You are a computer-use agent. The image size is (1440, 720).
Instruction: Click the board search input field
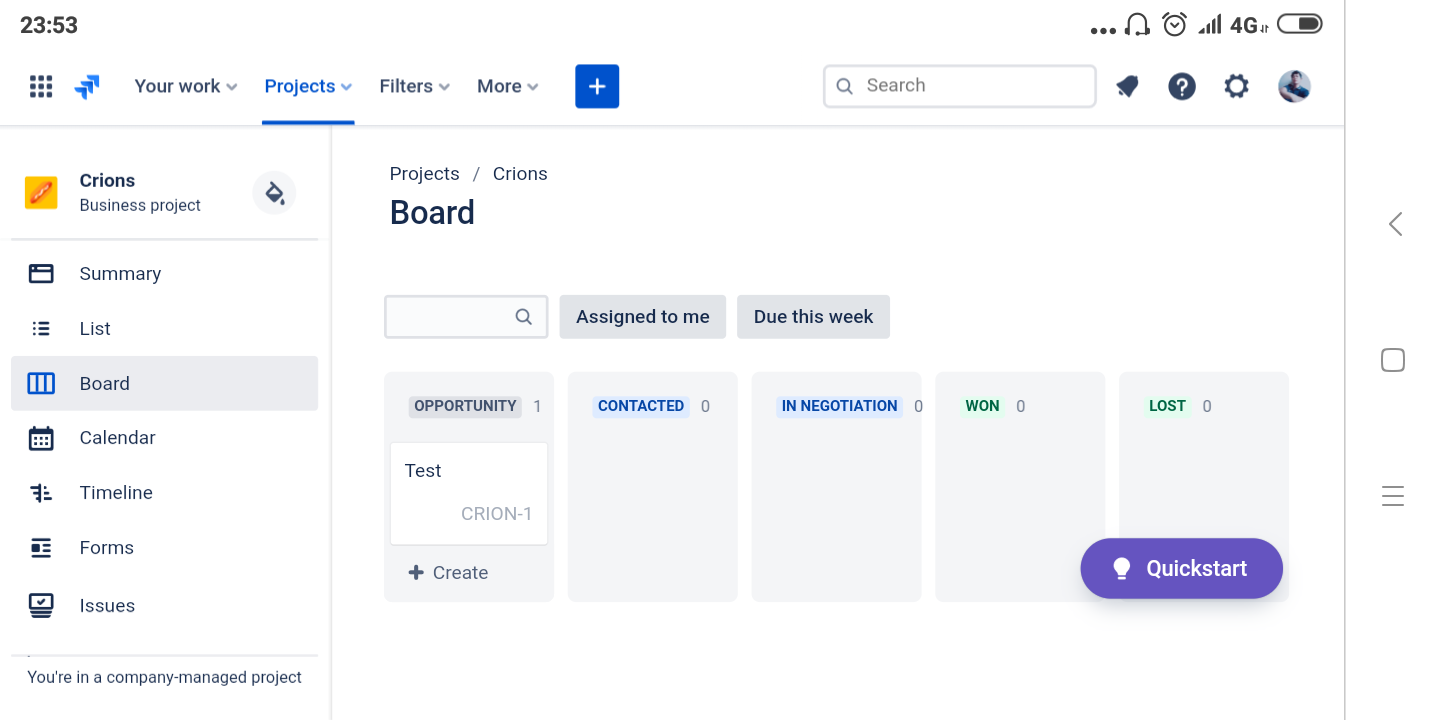coord(466,316)
